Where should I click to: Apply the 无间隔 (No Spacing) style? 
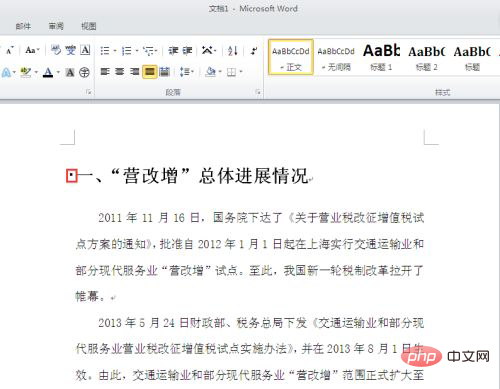point(336,57)
